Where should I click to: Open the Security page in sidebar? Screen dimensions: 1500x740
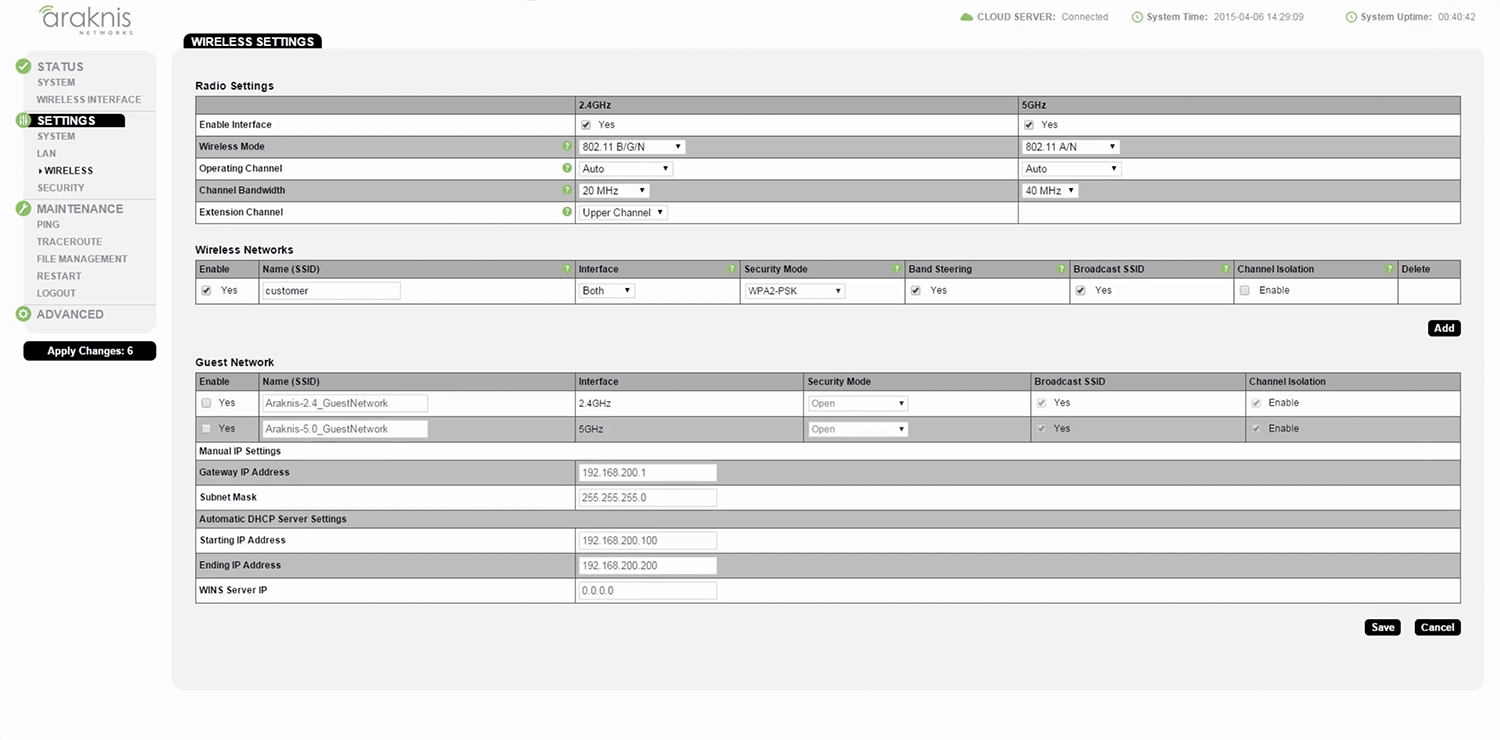coord(61,188)
